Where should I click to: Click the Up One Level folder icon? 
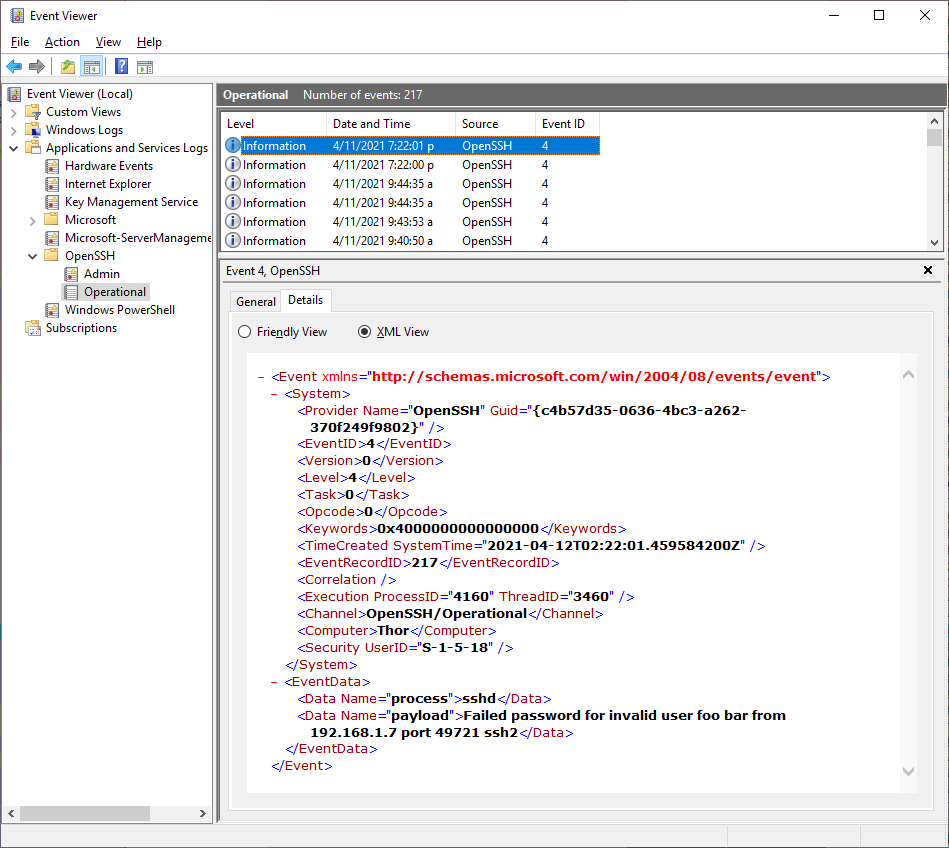point(67,67)
